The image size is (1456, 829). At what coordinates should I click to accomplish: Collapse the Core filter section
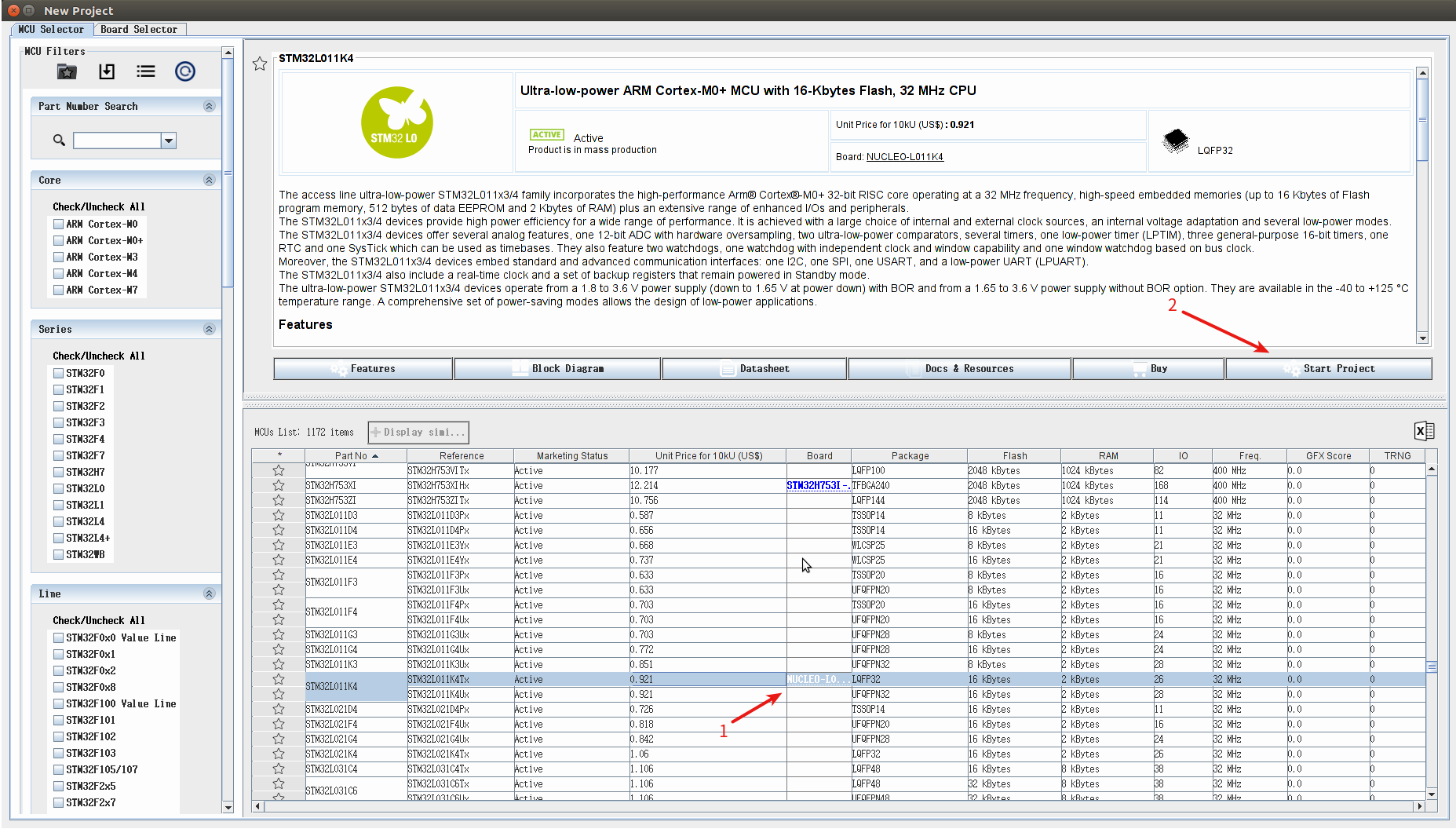point(209,180)
